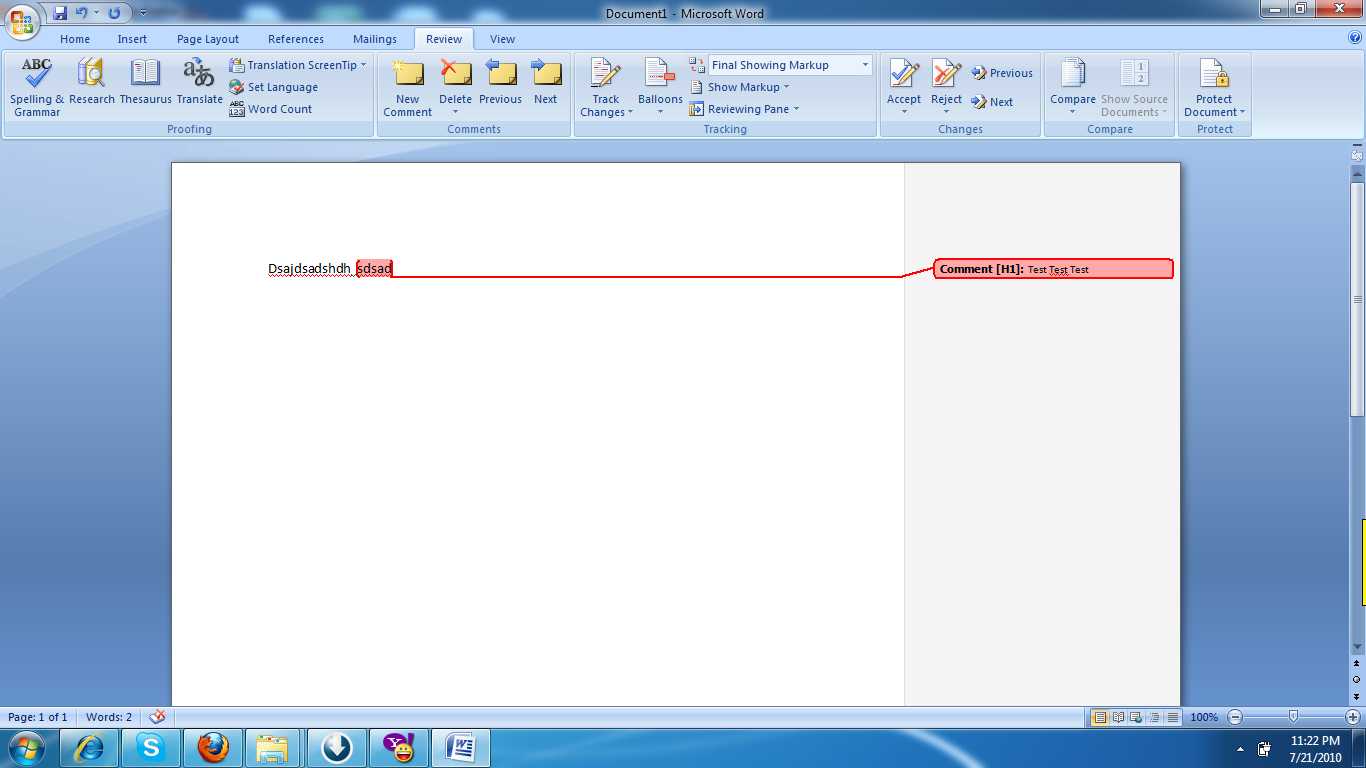Open the Accept dropdown arrow

tap(904, 112)
